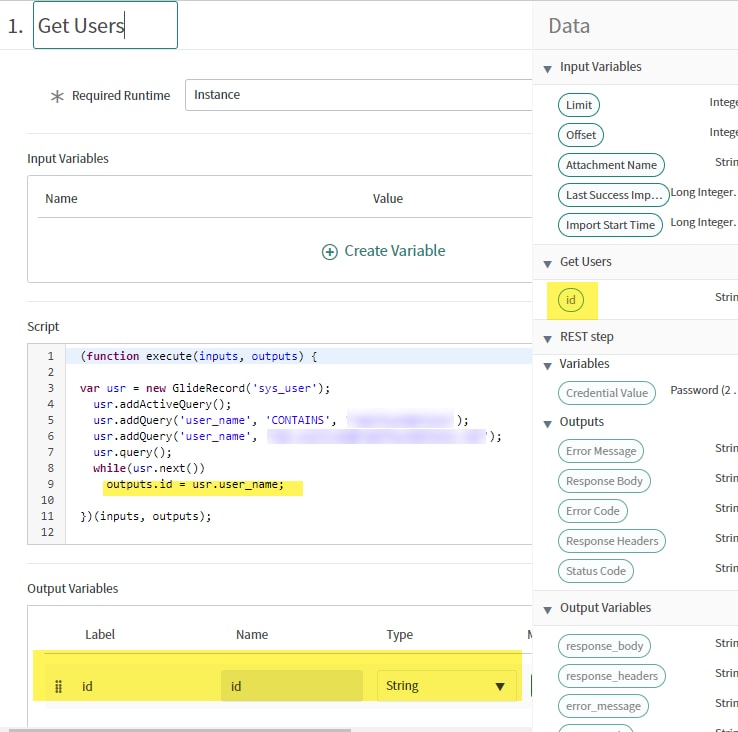The image size is (738, 732).
Task: Click script line 4 usr.addActiveQuery() text
Action: 162,404
